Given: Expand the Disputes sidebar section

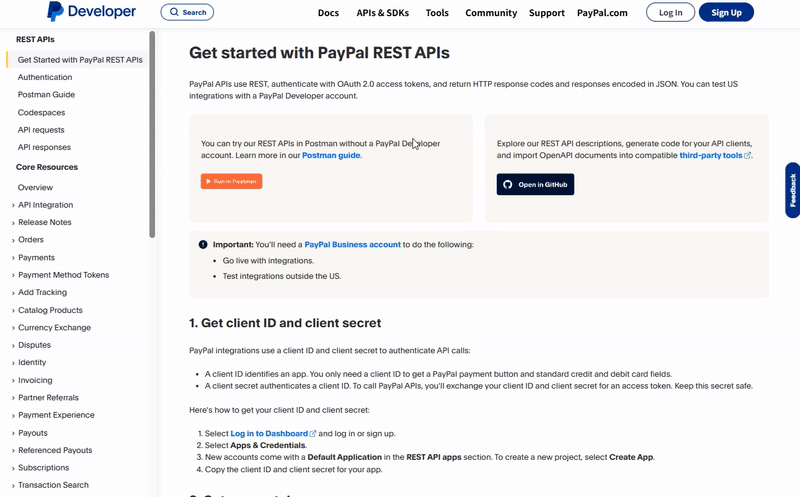Looking at the screenshot, I should [13, 345].
